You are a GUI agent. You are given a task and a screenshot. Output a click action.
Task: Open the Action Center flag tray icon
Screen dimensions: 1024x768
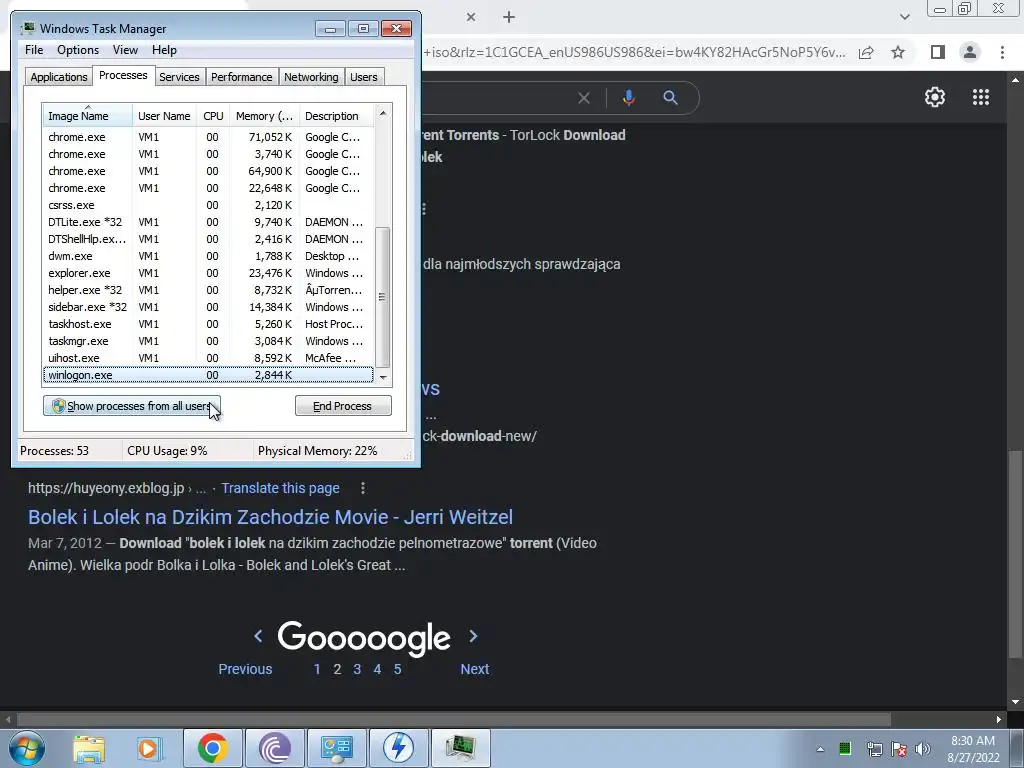(x=899, y=749)
